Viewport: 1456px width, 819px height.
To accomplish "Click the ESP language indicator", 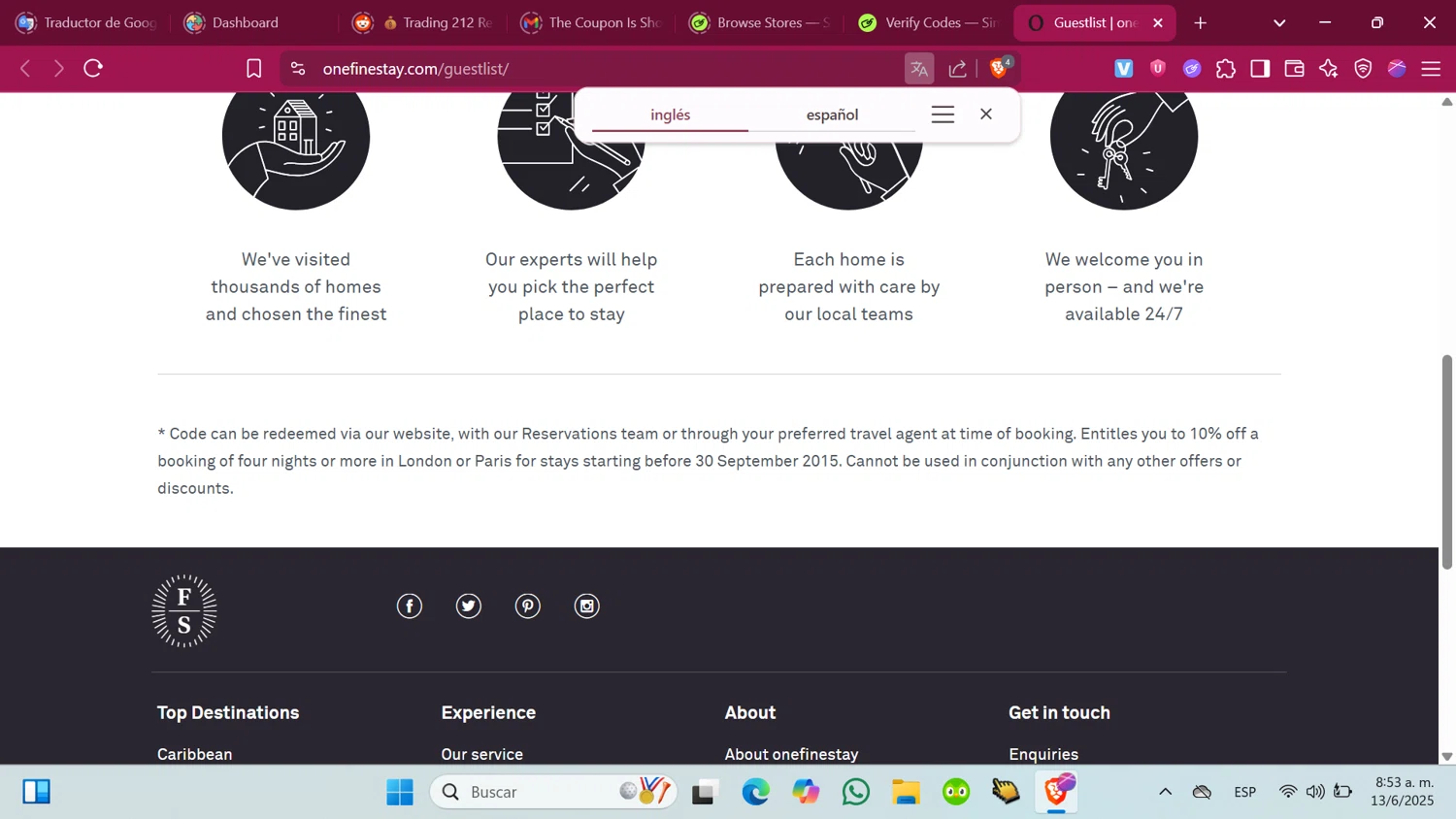I will pyautogui.click(x=1245, y=792).
